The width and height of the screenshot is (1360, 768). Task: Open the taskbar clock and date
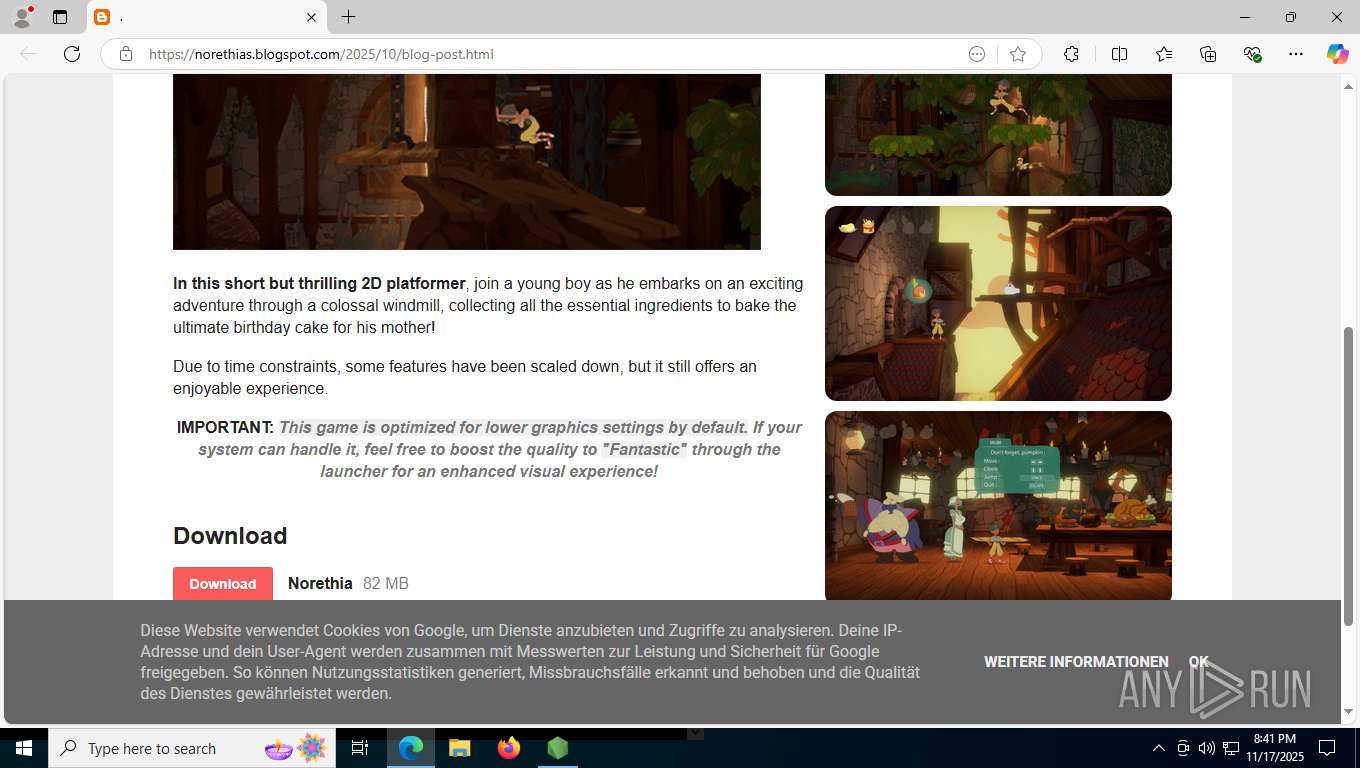pyautogui.click(x=1275, y=748)
